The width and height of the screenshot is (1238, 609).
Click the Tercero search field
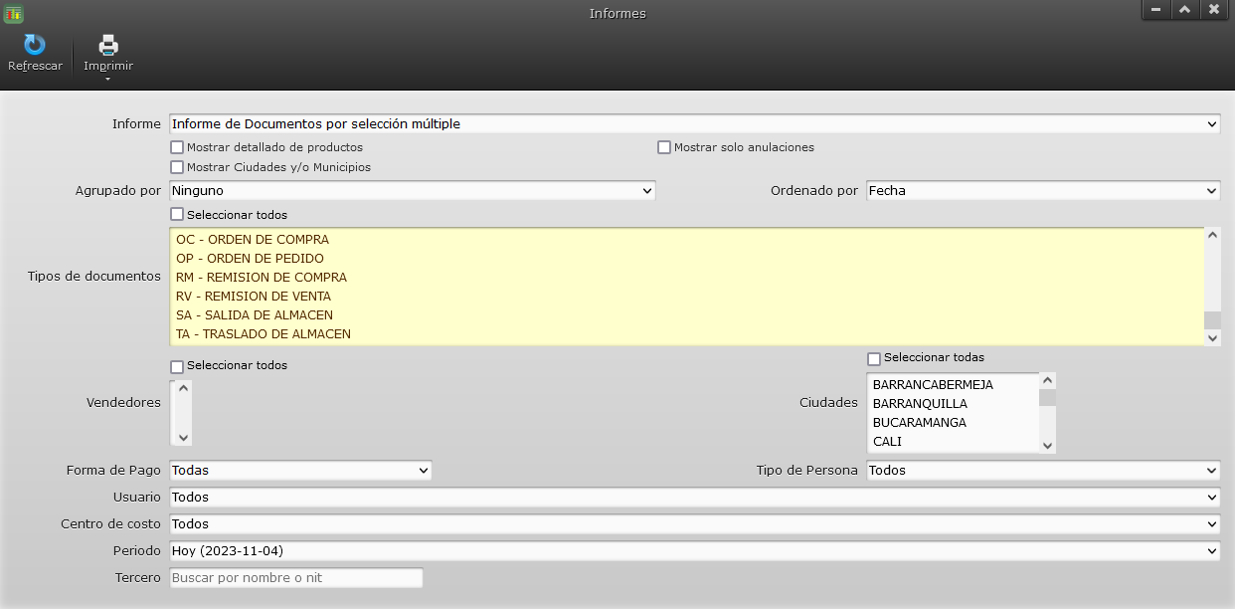coord(295,577)
